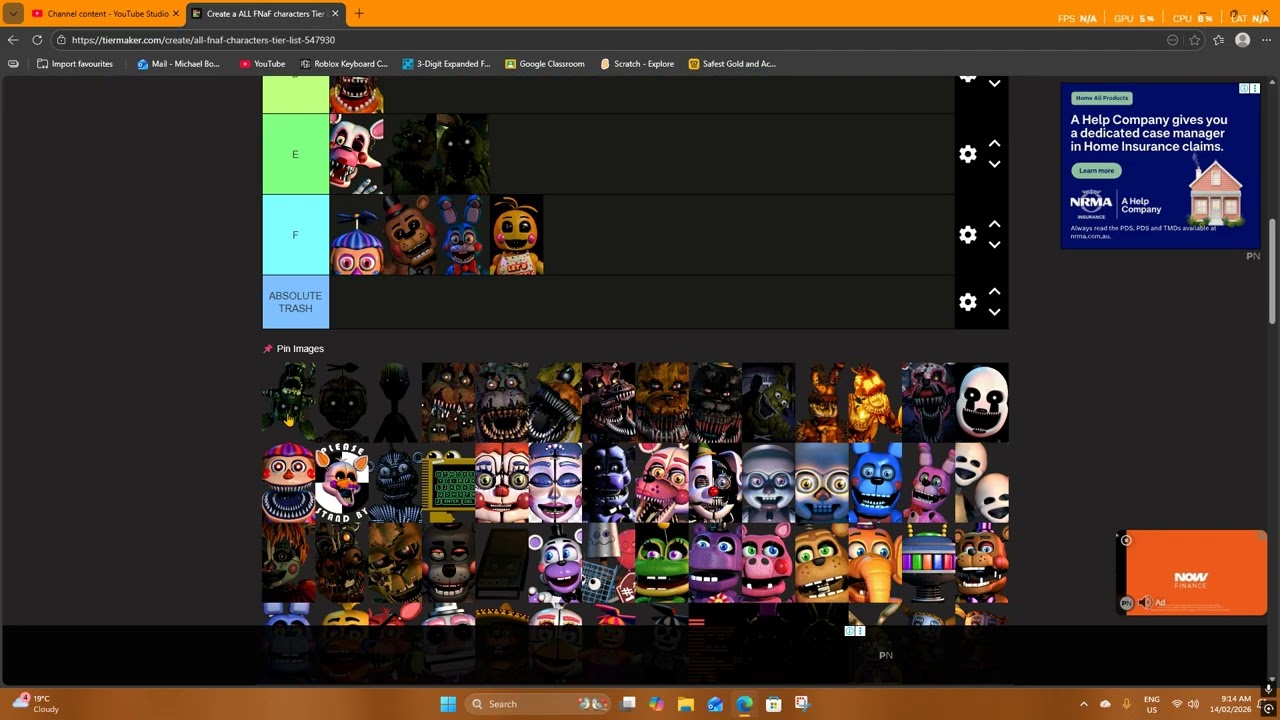Pick the Mr. Hippo character image
This screenshot has width=1280, height=720.
[715, 563]
